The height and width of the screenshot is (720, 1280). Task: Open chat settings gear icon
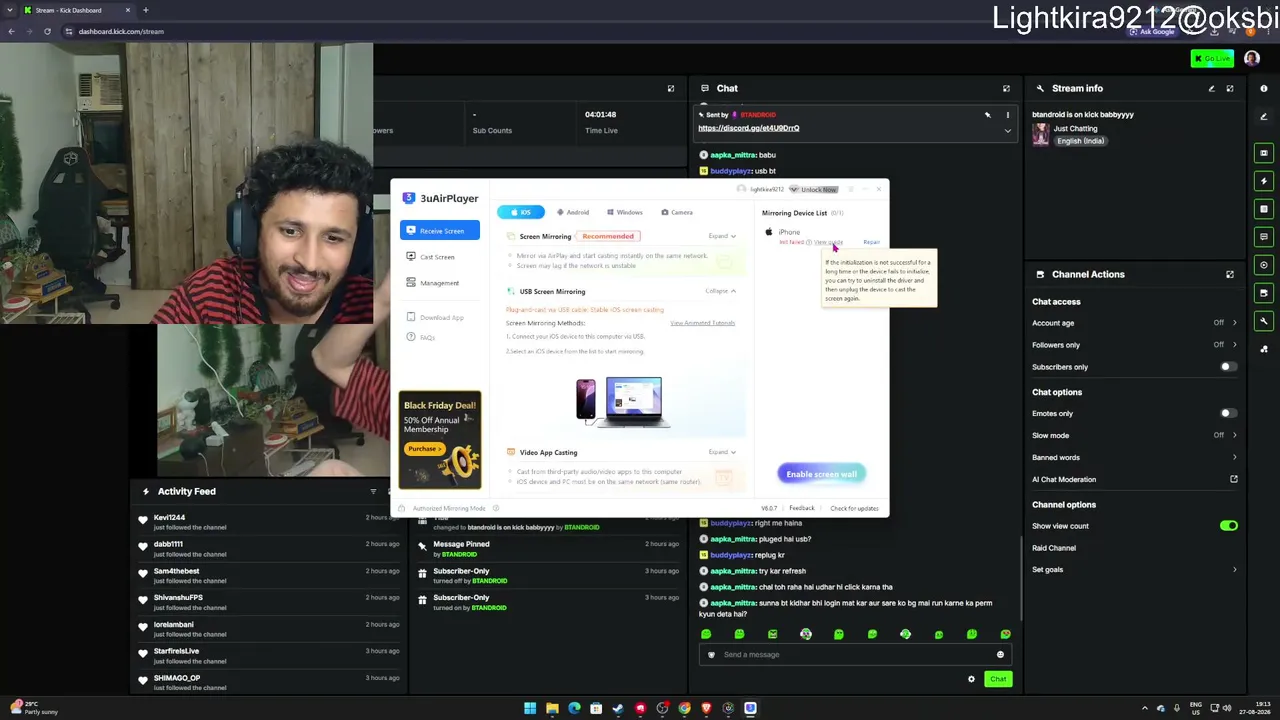point(971,679)
